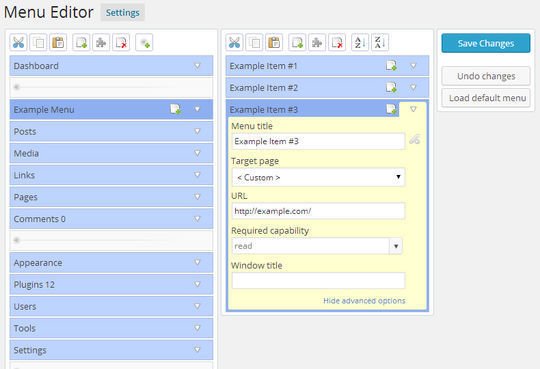
Task: Select the Users menu item
Action: click(111, 306)
